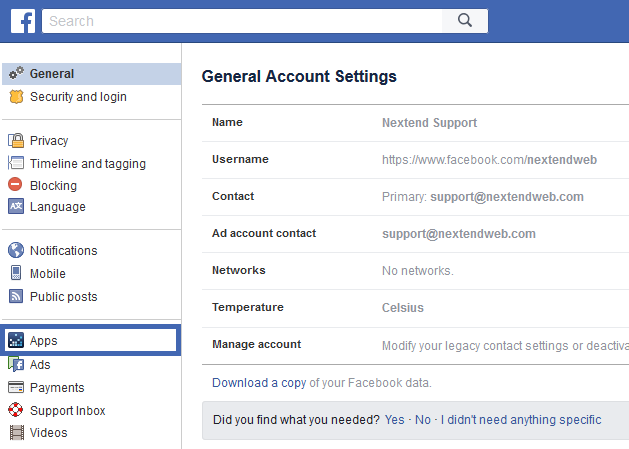Click the Security and login badge icon
This screenshot has height=449, width=629.
tap(16, 97)
